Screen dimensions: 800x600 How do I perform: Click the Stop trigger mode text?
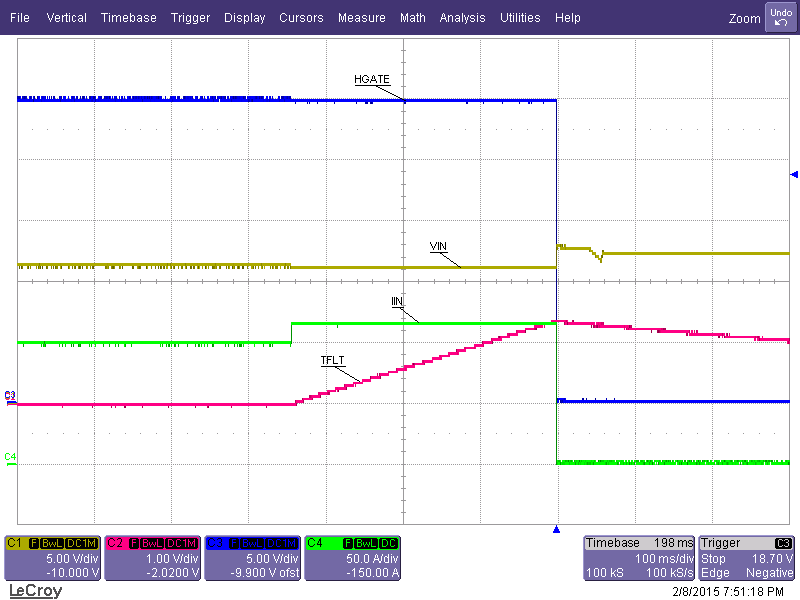(713, 558)
